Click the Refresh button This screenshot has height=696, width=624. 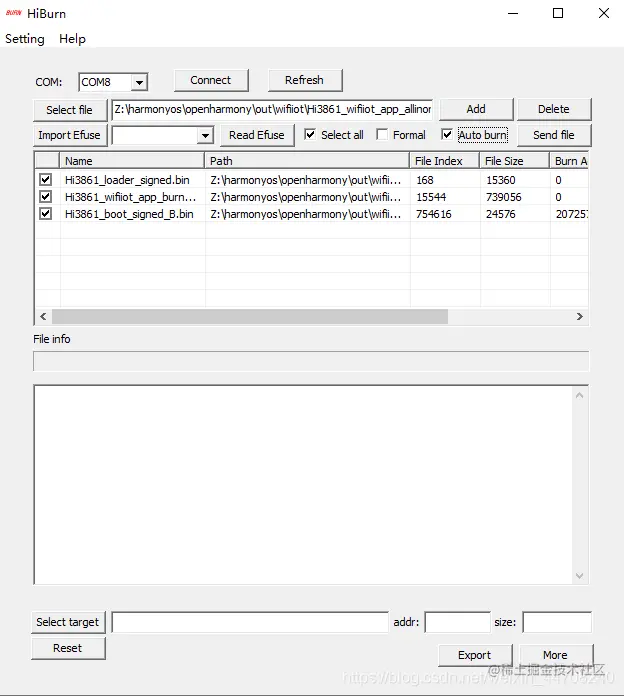click(304, 80)
